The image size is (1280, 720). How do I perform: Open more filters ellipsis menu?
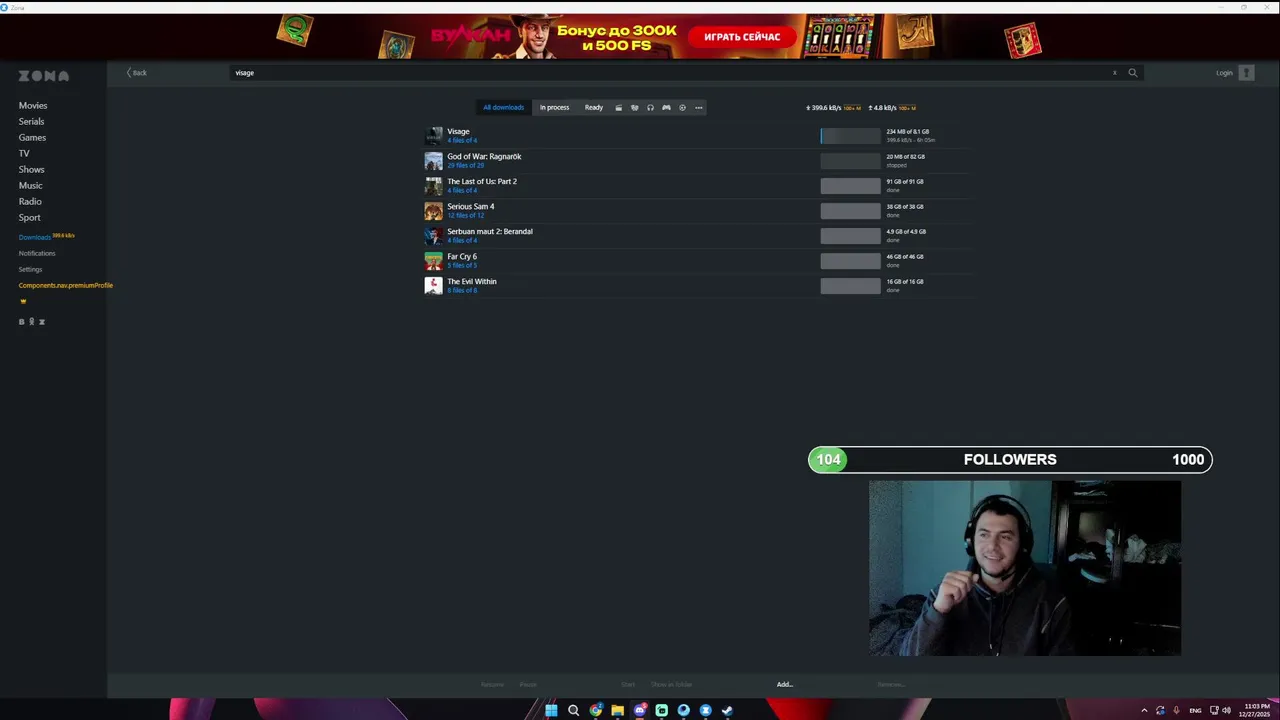[x=698, y=108]
